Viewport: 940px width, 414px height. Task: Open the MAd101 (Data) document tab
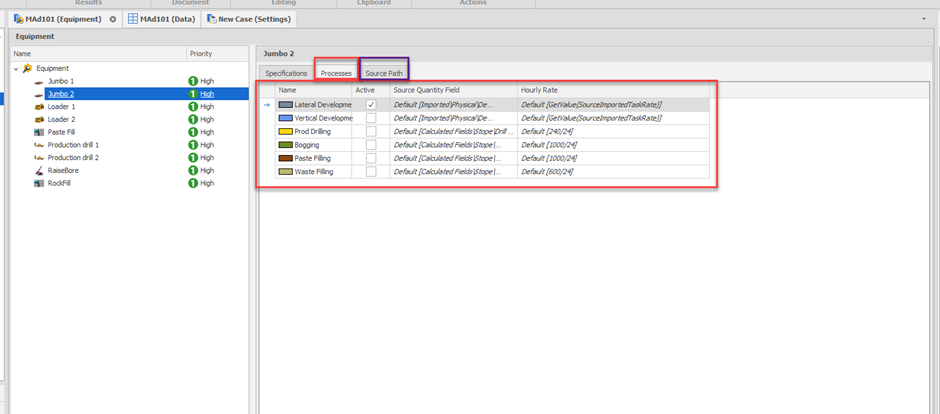[160, 19]
